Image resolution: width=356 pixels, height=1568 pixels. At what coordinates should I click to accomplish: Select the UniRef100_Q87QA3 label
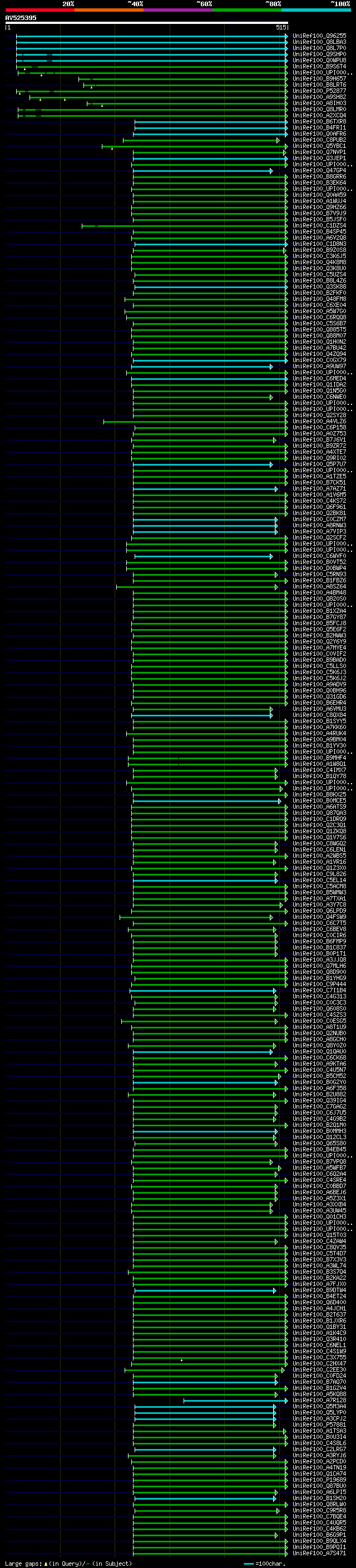[319, 813]
